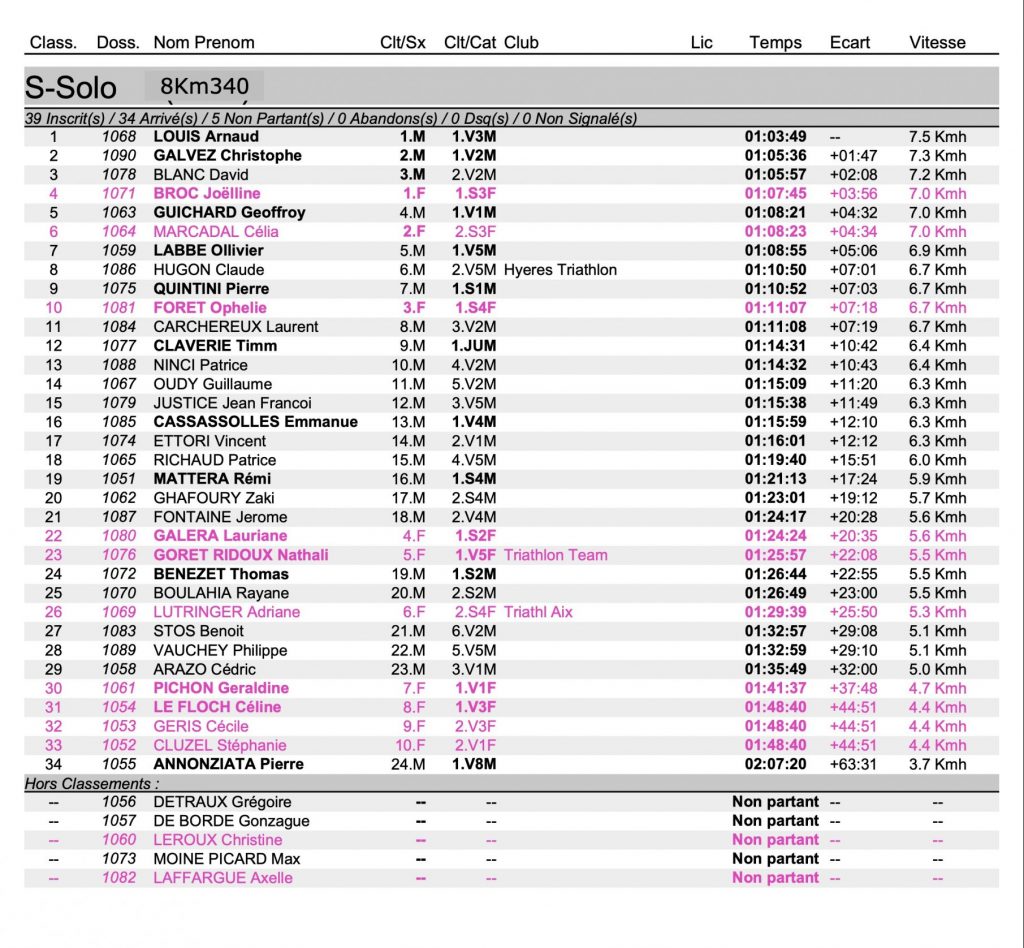This screenshot has height=948, width=1024.
Task: Select runner "NINCI Patrice"
Action: click(x=200, y=364)
